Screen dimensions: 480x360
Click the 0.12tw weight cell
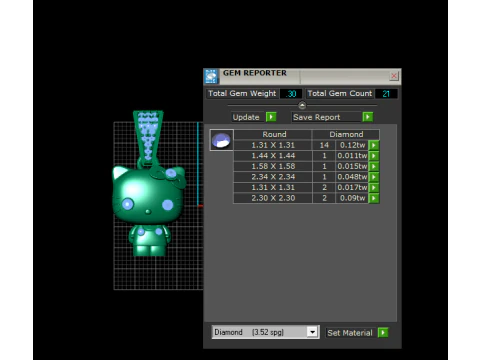click(352, 145)
